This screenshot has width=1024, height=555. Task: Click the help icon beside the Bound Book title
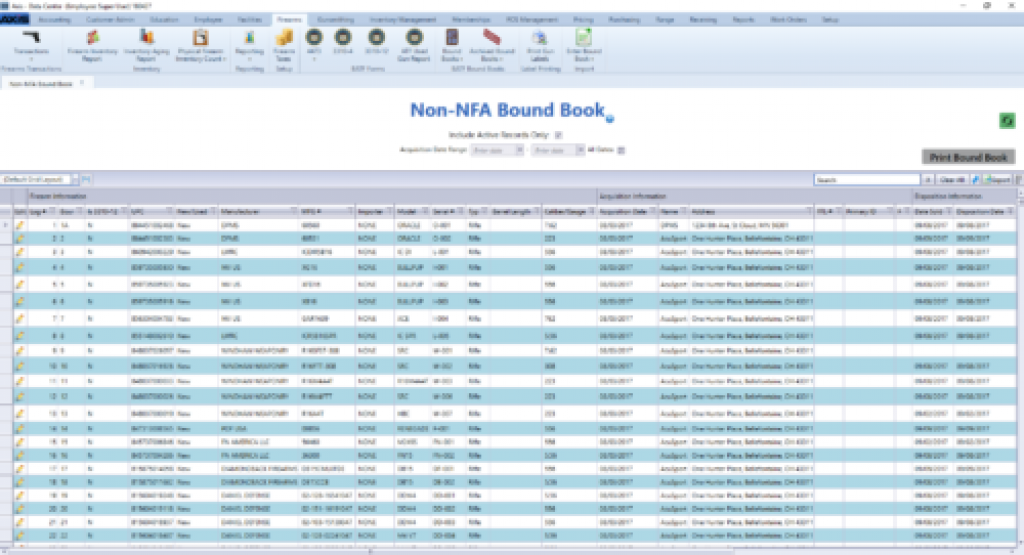[x=610, y=119]
